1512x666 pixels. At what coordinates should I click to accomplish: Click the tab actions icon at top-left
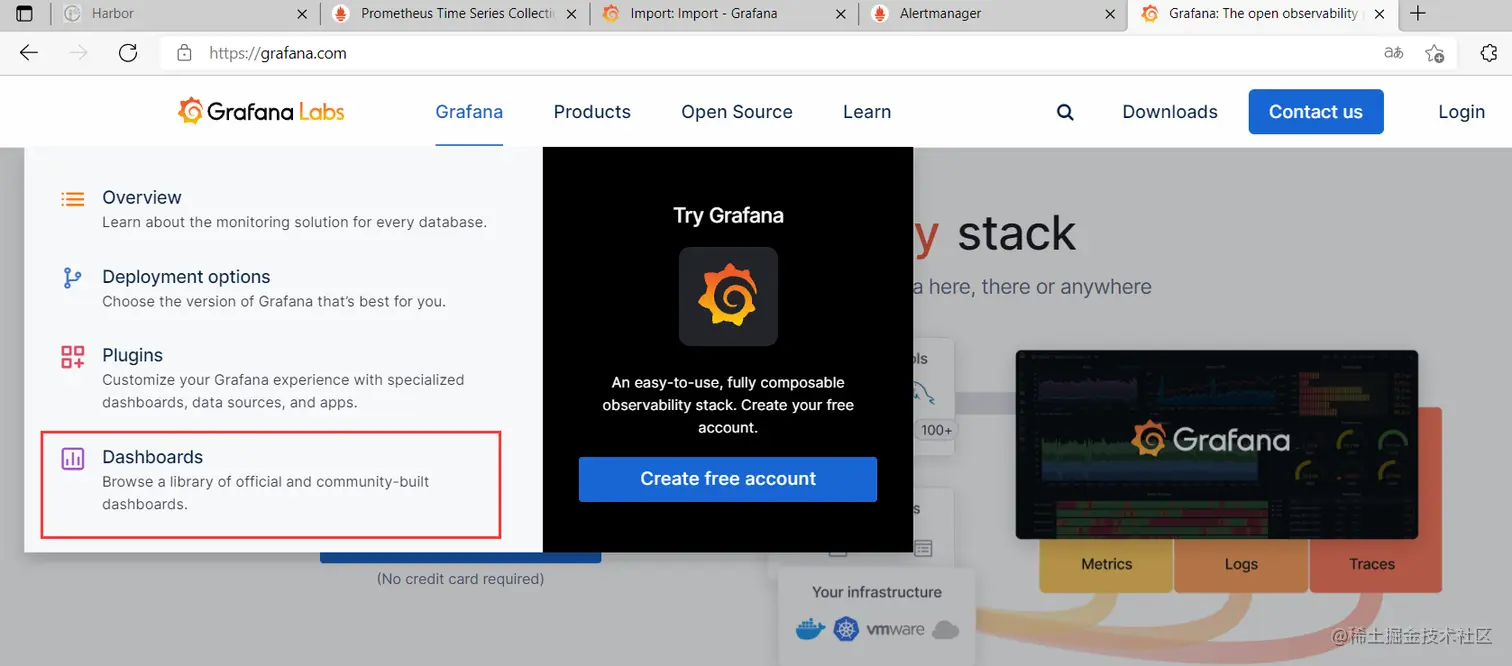(25, 14)
